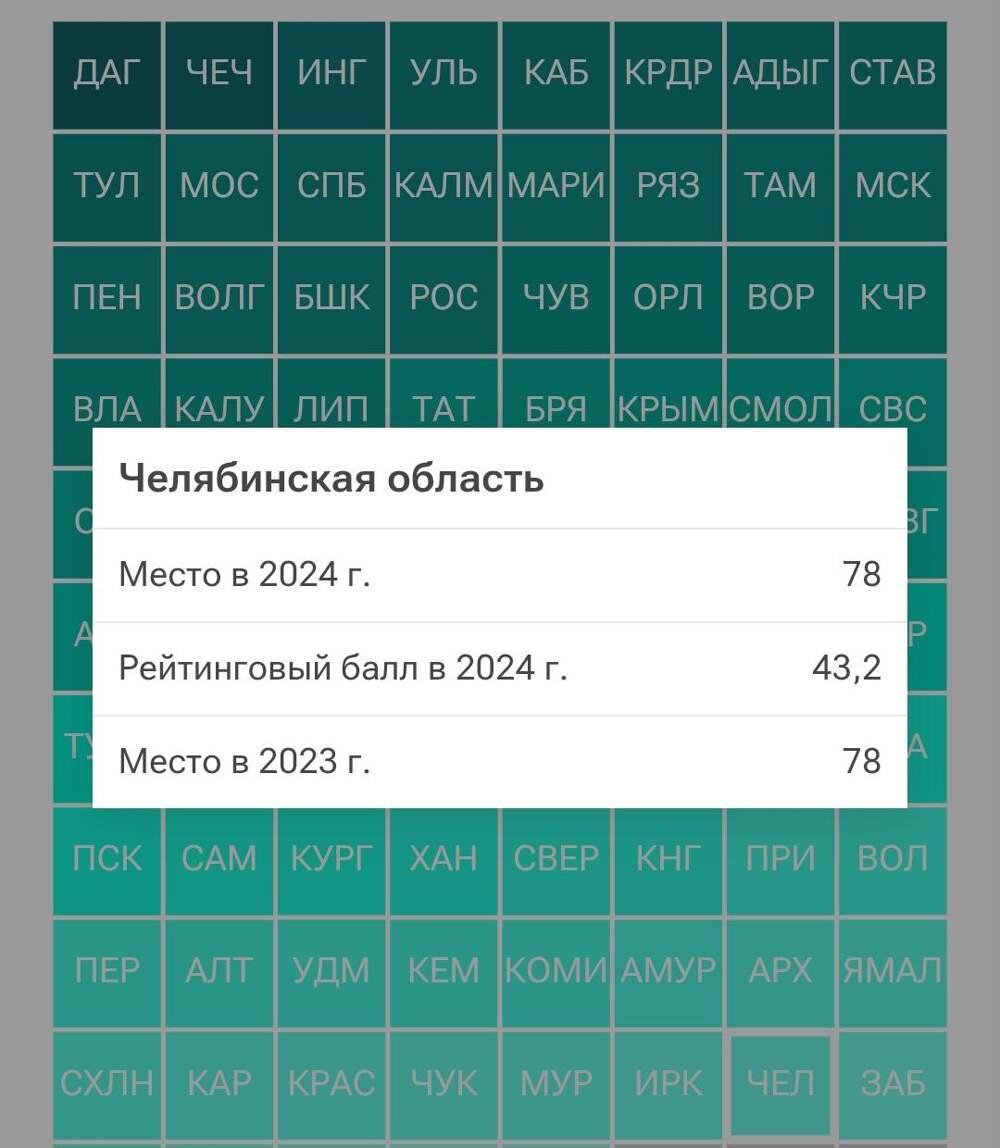Select the ТУЛ region tile
Screen dimensions: 1000x1148
pyautogui.click(x=107, y=186)
